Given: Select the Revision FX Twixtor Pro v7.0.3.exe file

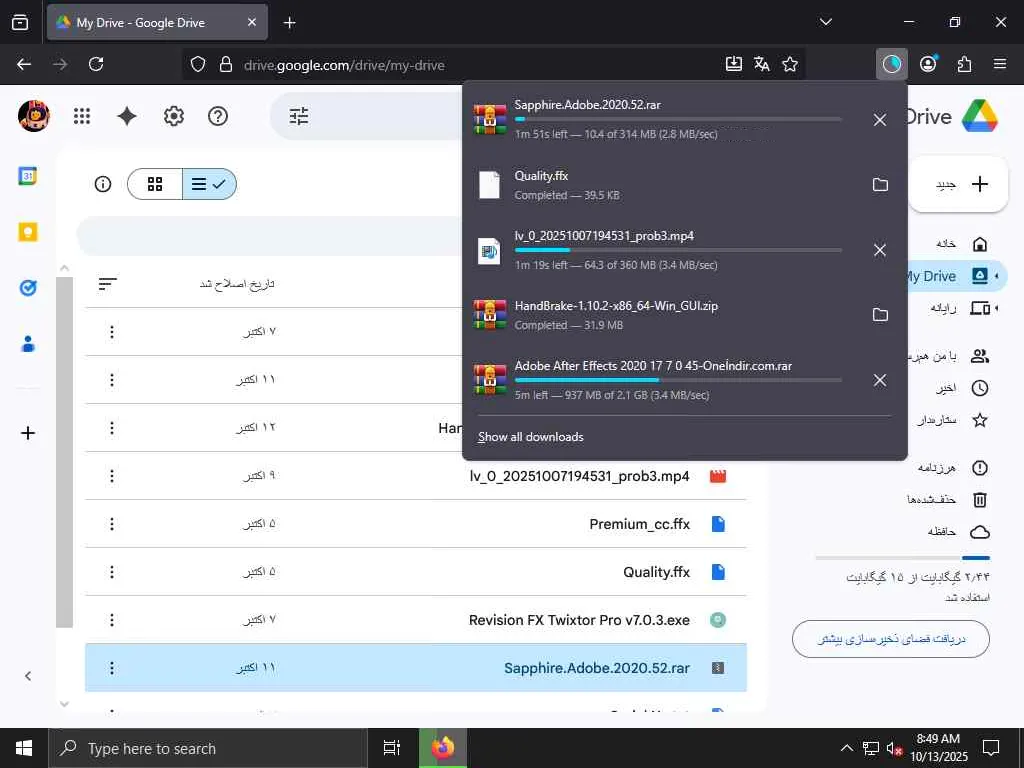Looking at the screenshot, I should point(579,620).
